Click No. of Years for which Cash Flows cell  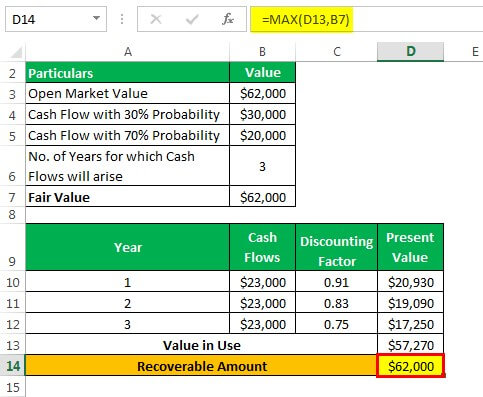128,166
